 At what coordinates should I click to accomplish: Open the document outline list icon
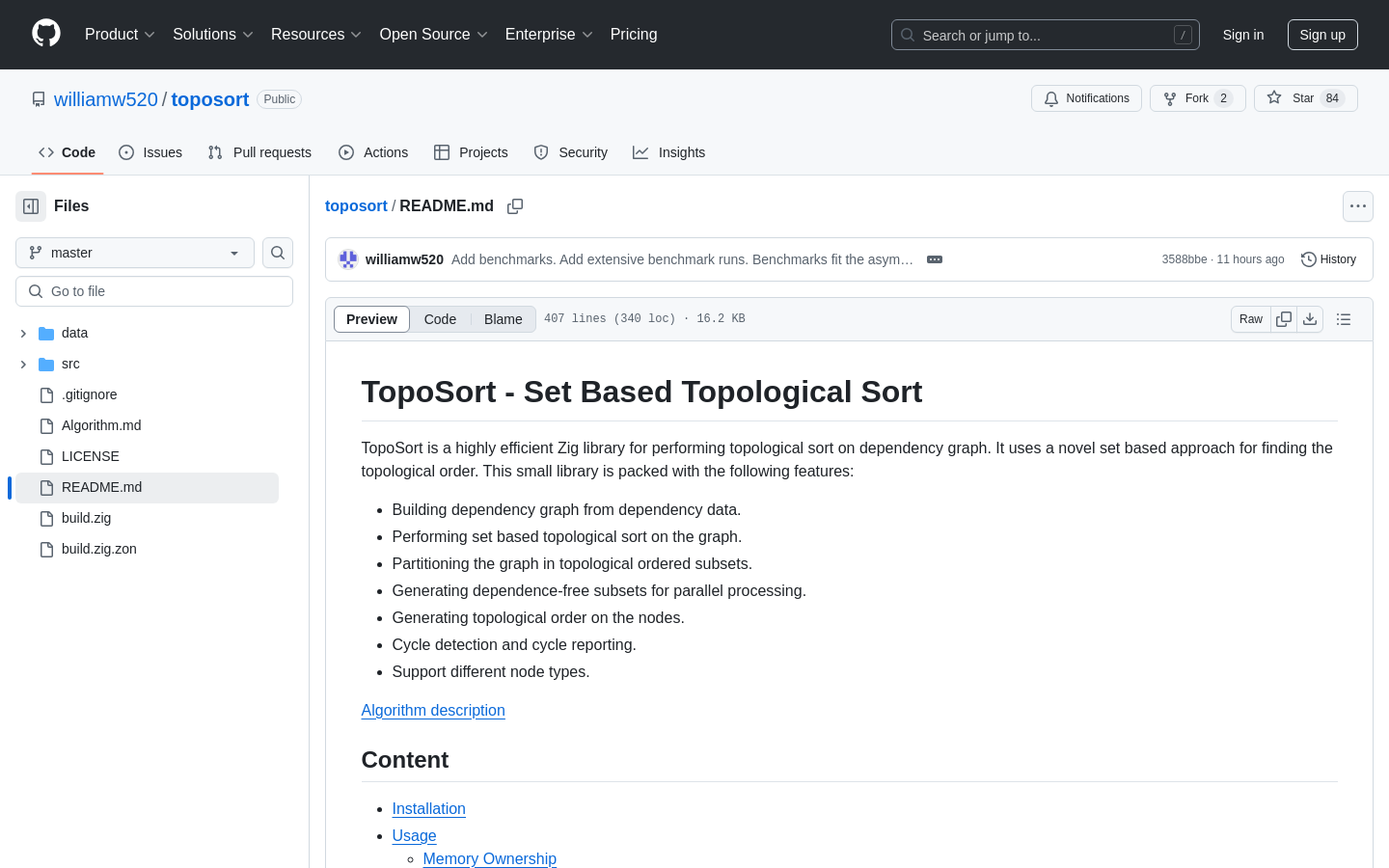(1344, 319)
